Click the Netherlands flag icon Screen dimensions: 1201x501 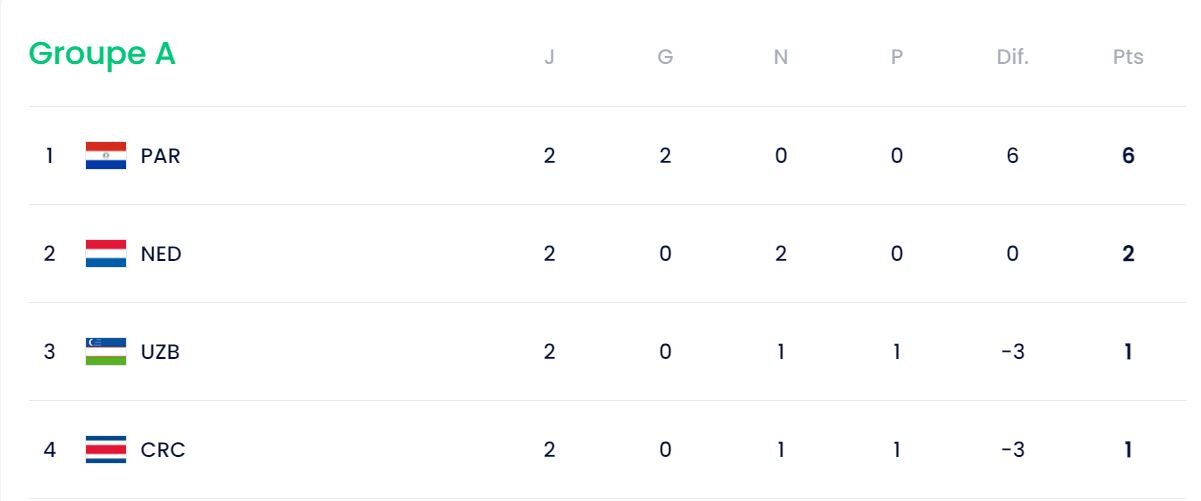[x=106, y=254]
